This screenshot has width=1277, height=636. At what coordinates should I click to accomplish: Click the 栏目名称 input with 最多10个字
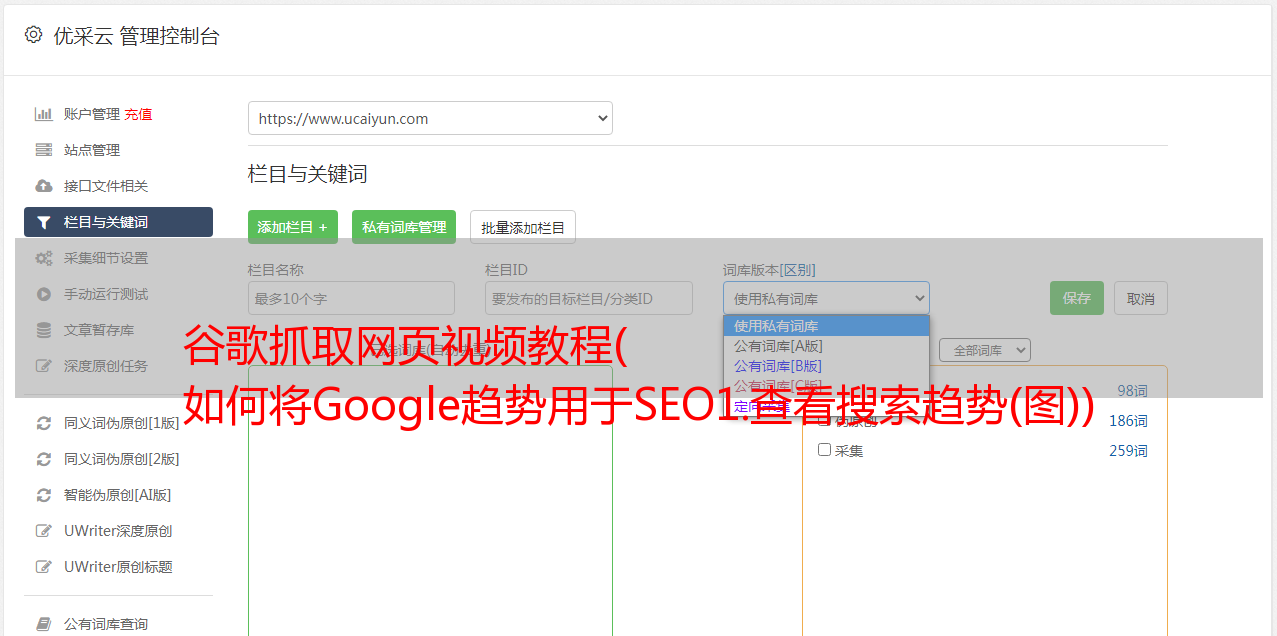pos(351,298)
